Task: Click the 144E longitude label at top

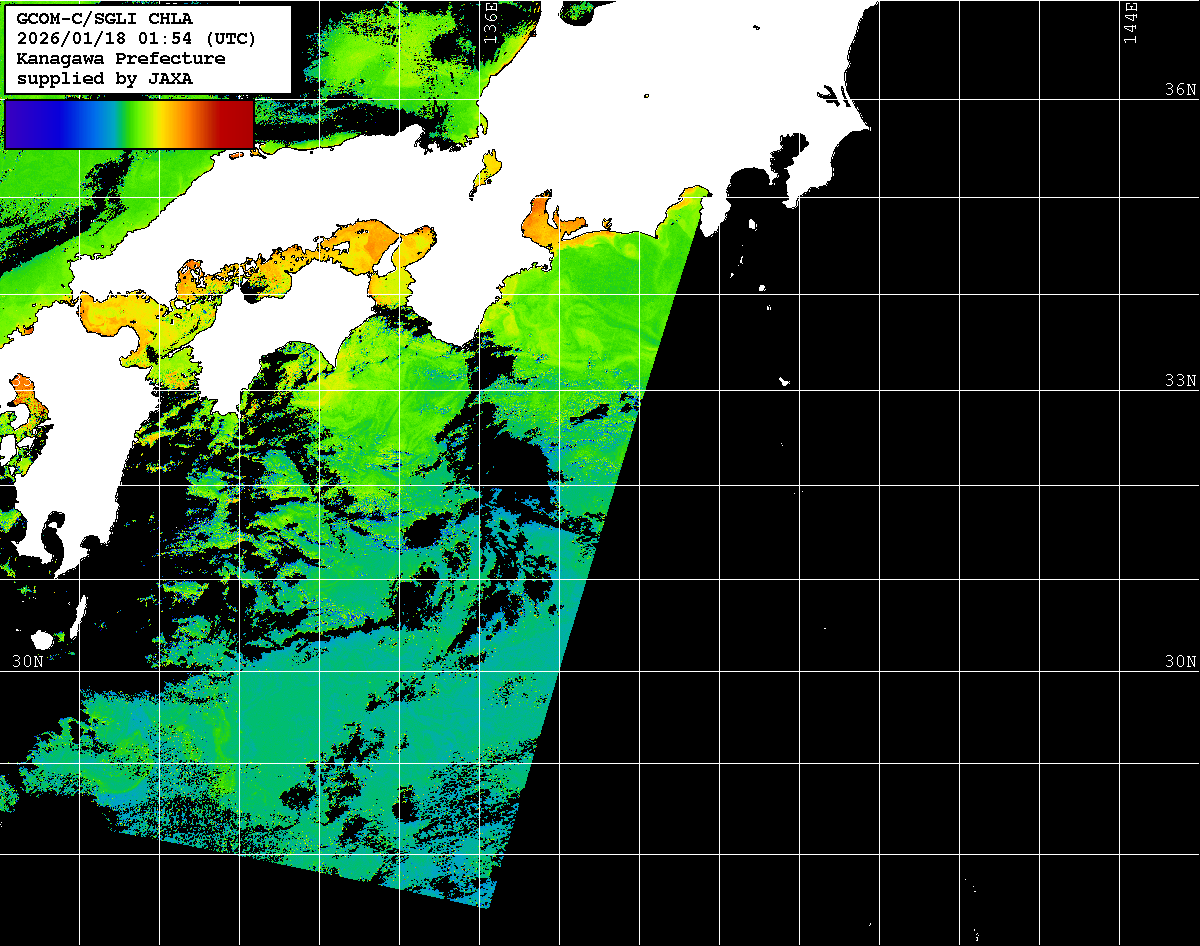Action: point(1130,22)
